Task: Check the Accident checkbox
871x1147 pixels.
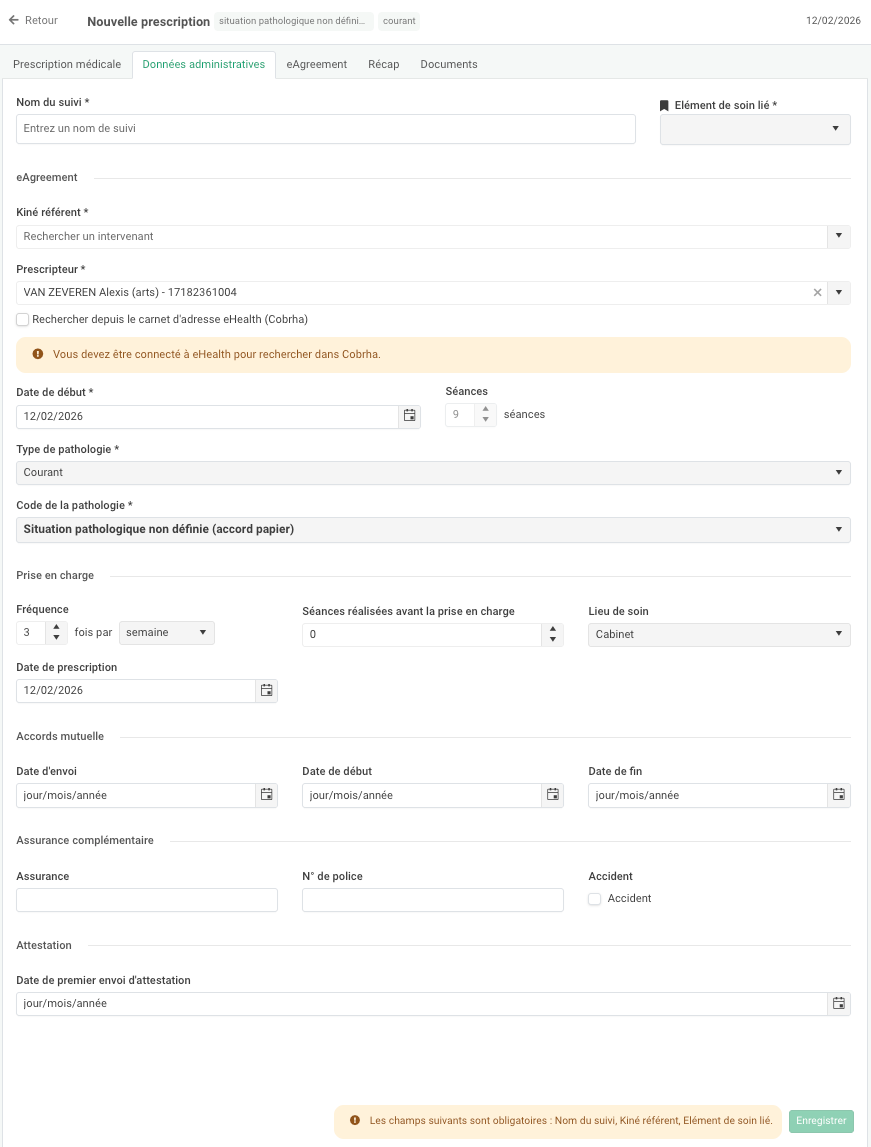Action: [x=595, y=899]
